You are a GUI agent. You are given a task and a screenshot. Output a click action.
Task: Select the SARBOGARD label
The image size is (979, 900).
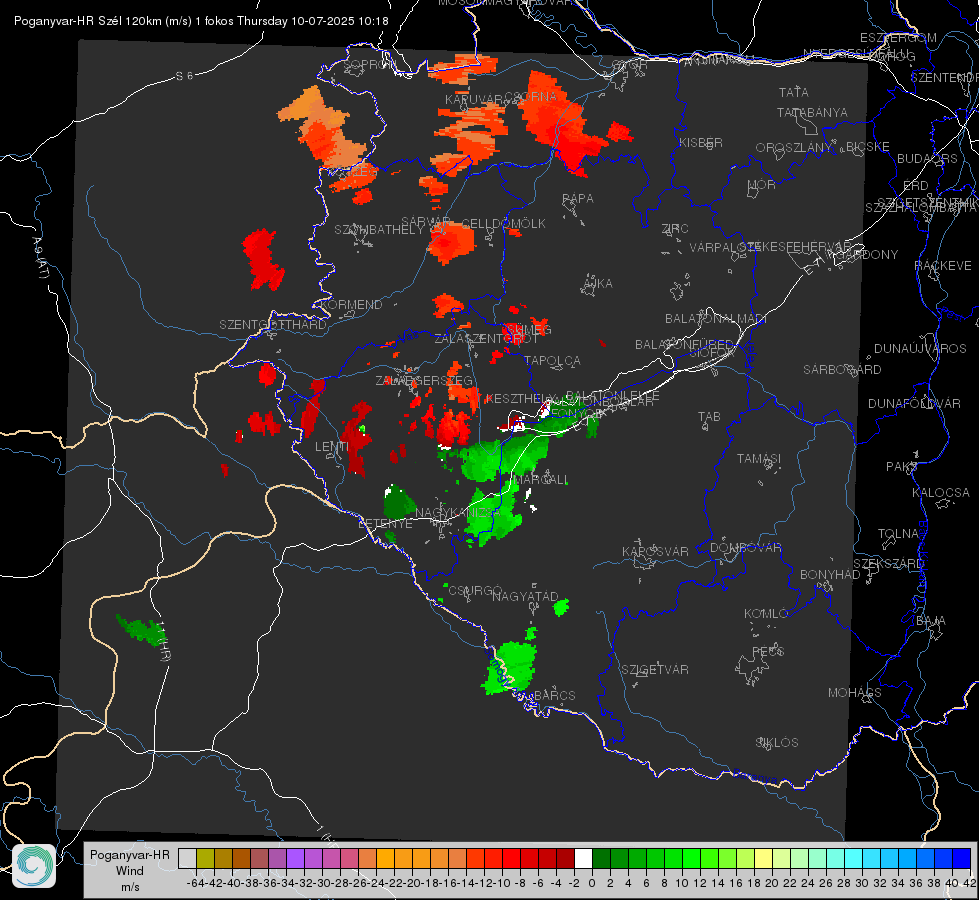(x=842, y=370)
